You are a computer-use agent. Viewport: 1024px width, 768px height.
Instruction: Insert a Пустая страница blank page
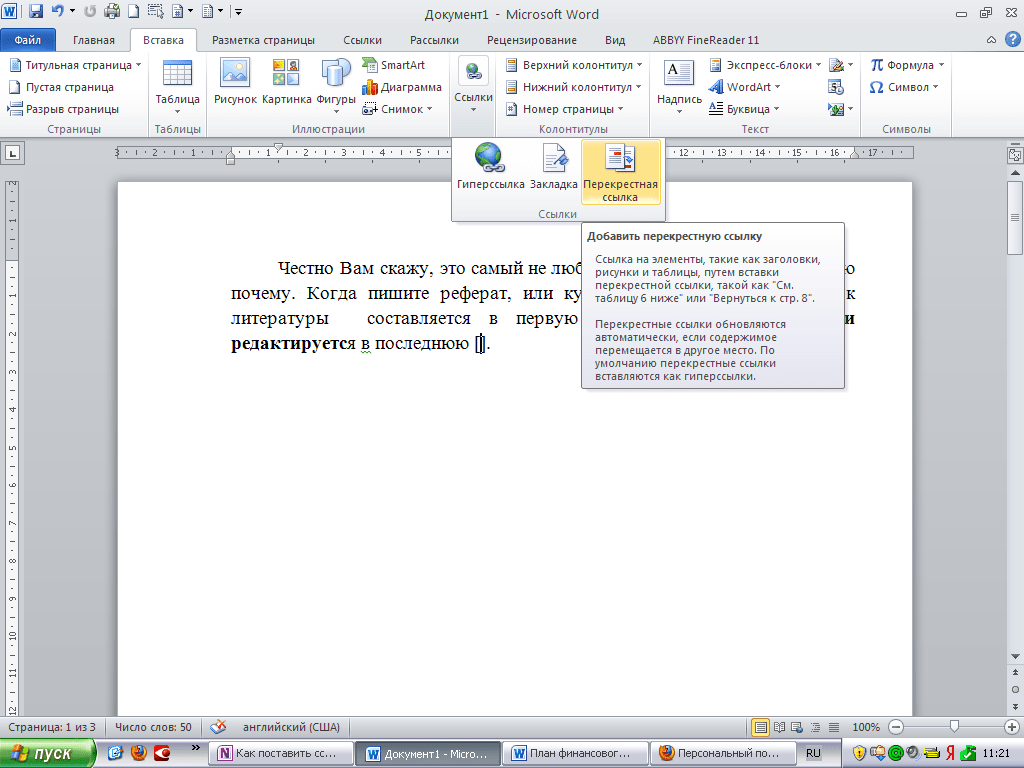(x=61, y=87)
